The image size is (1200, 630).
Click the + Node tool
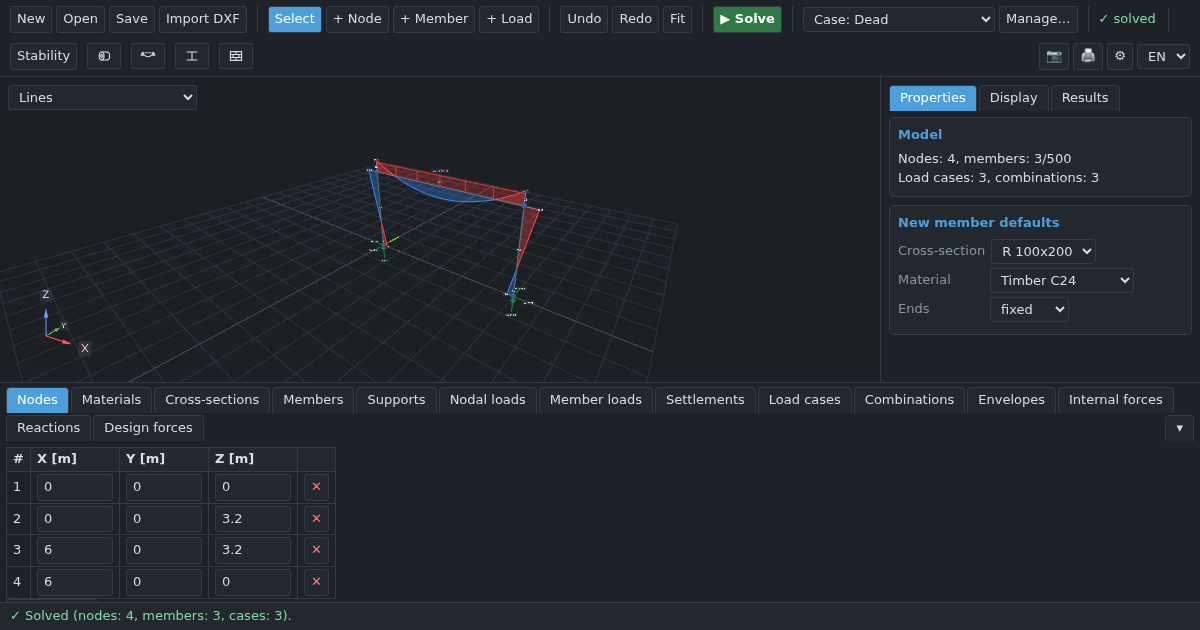(357, 19)
